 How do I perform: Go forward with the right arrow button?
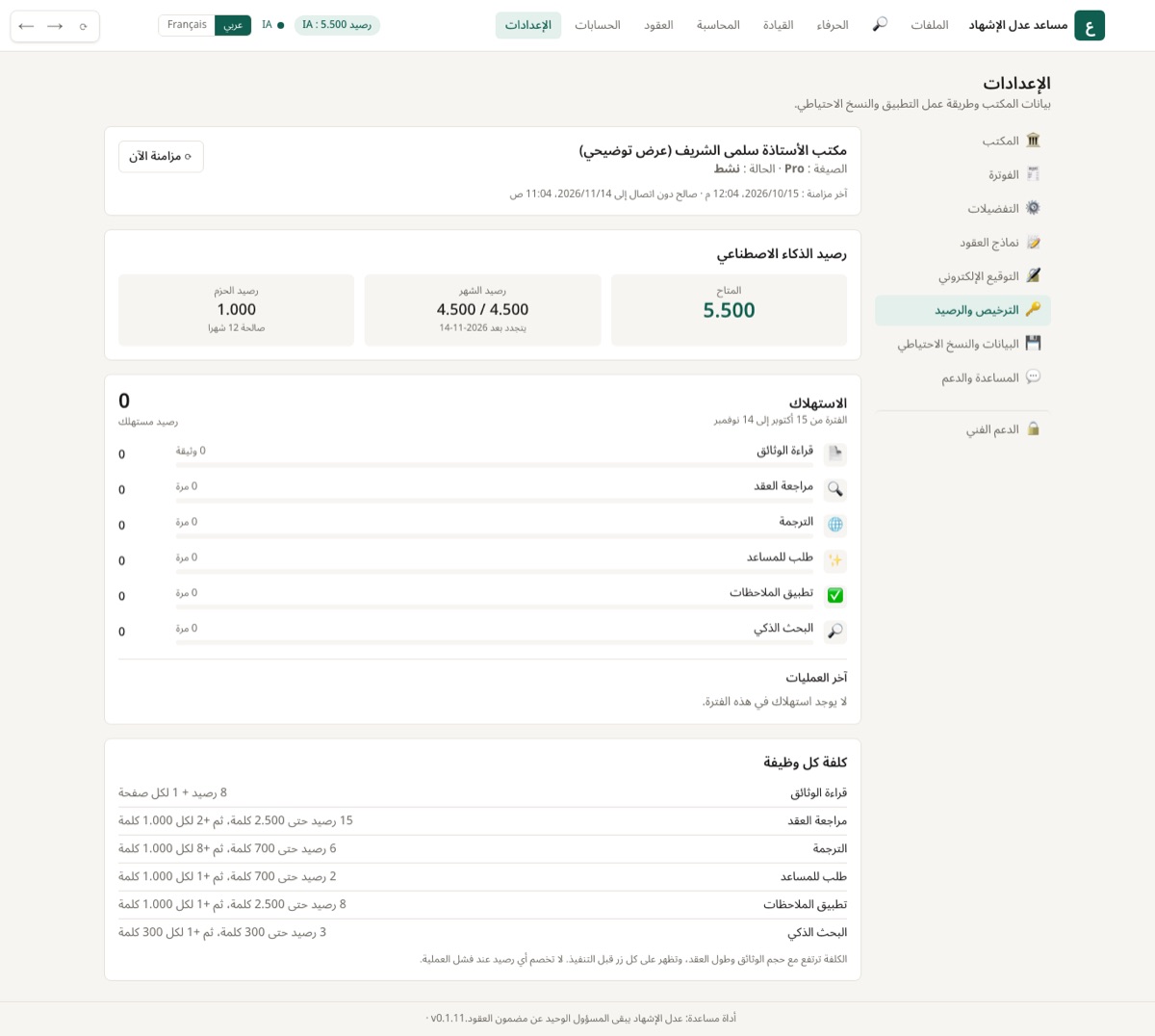point(55,26)
